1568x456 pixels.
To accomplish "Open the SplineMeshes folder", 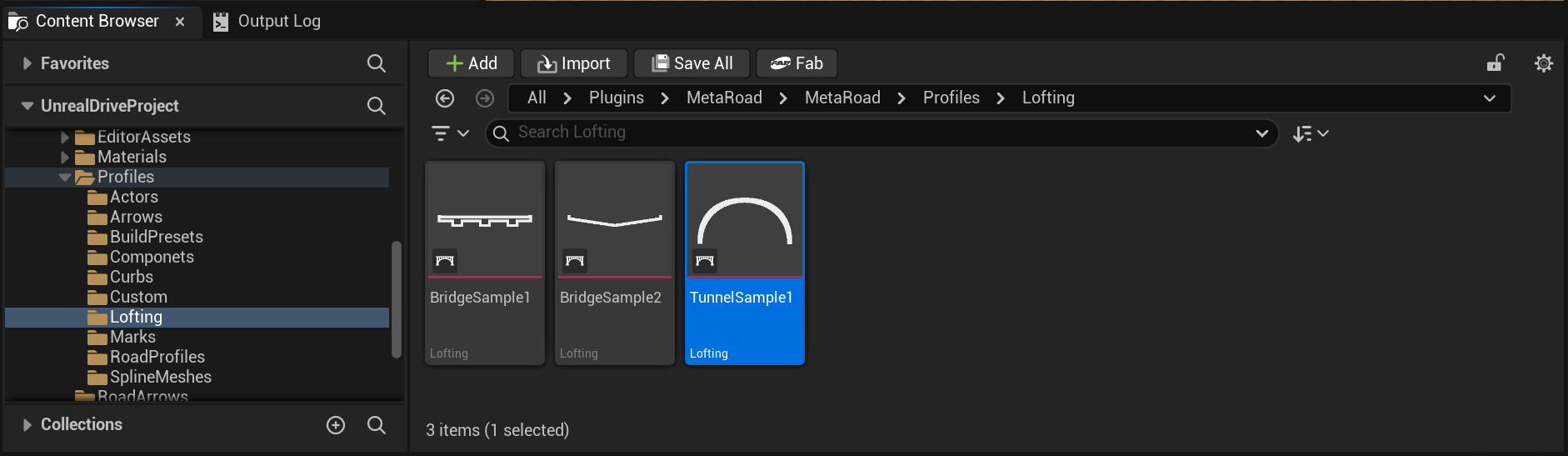I will (160, 377).
